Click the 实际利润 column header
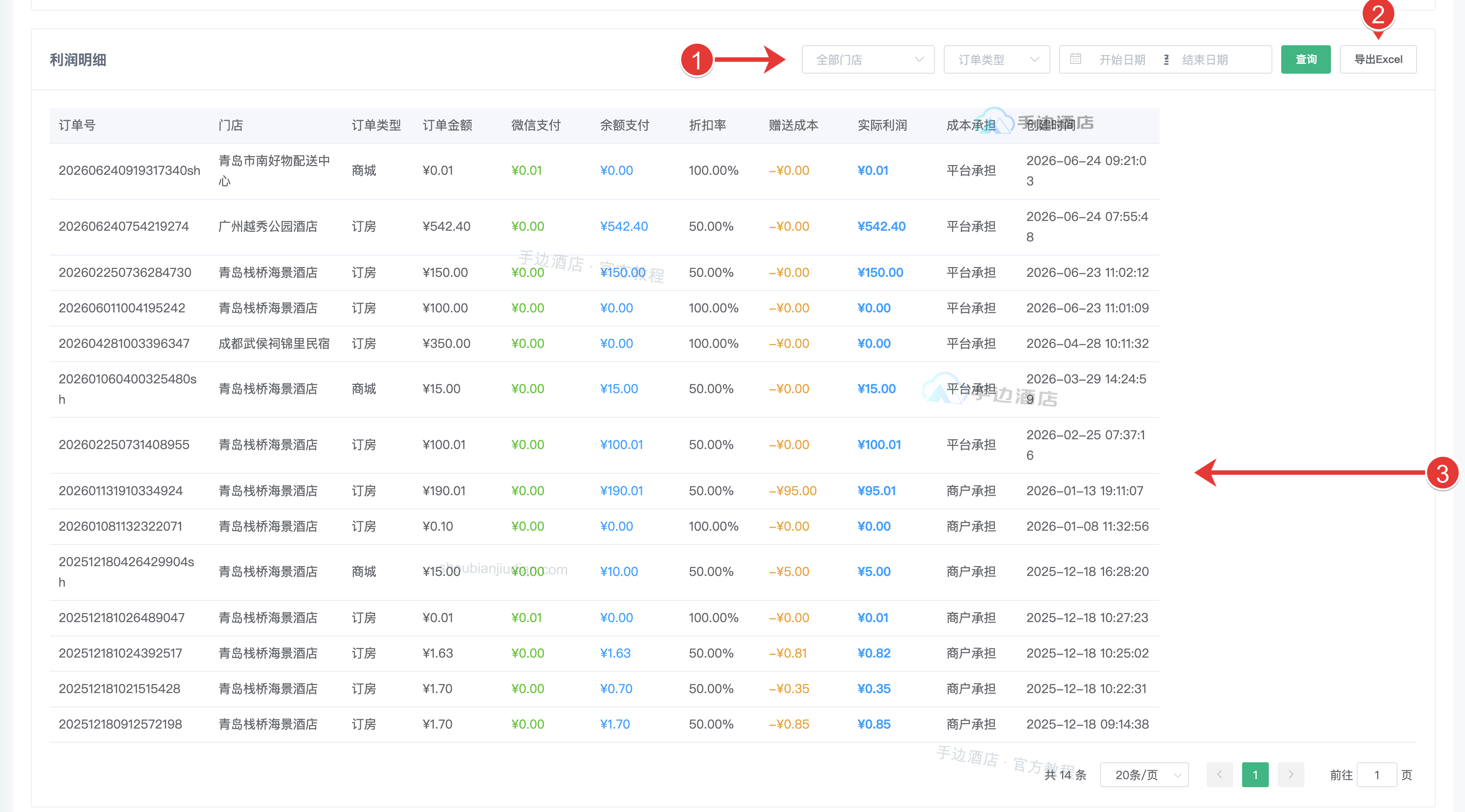Viewport: 1465px width, 812px height. point(883,126)
